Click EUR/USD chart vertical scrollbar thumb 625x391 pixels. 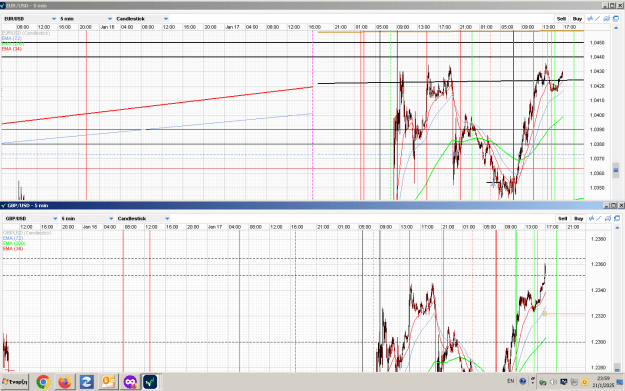616,170
